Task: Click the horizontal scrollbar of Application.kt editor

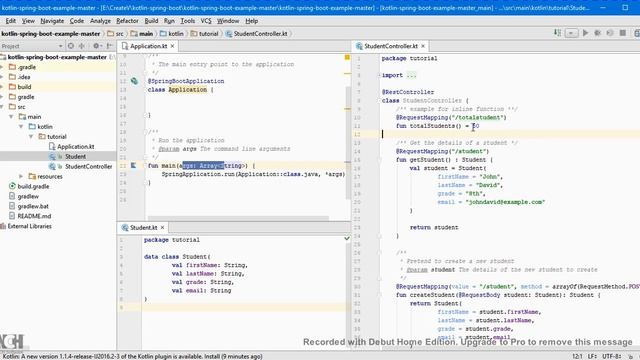Action: click(238, 218)
